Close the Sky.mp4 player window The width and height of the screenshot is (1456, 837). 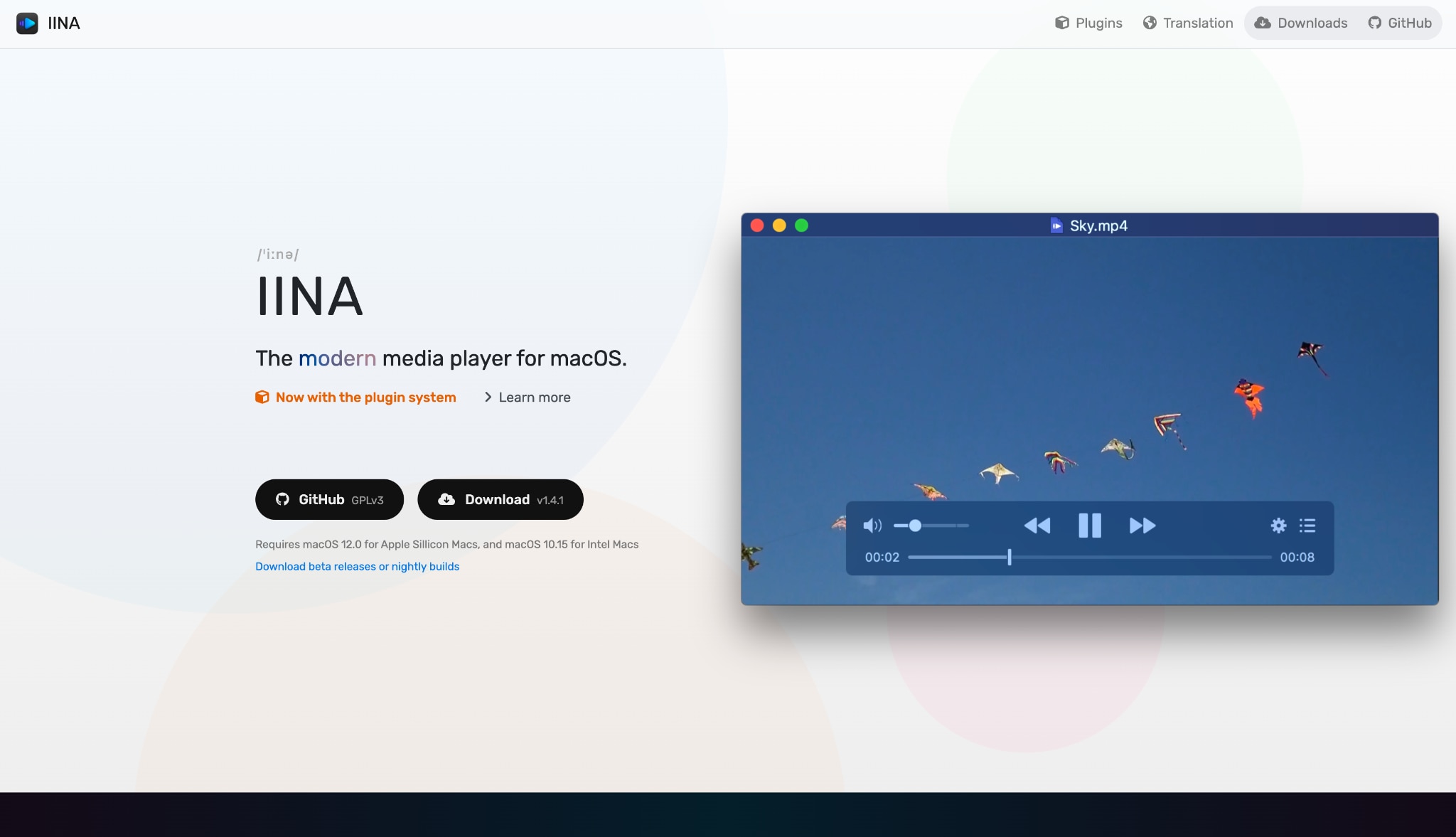757,225
